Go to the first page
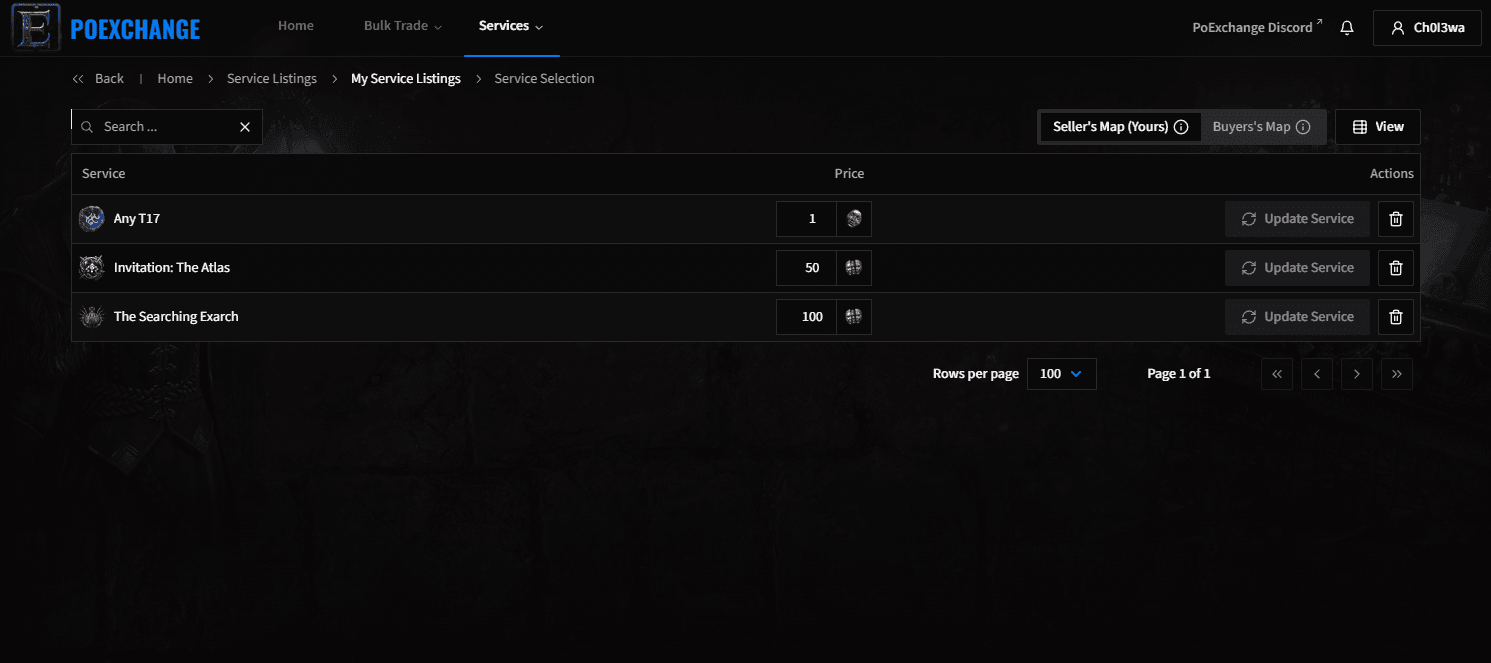 coord(1277,374)
